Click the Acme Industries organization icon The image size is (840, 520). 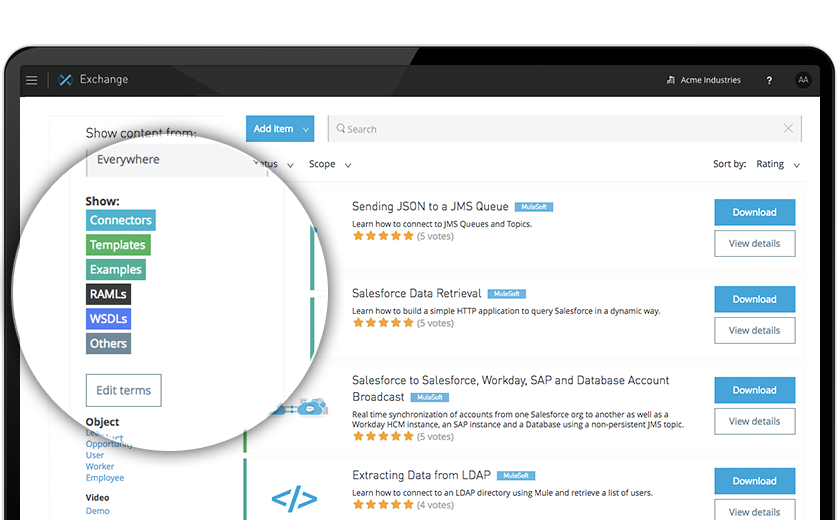tap(671, 80)
